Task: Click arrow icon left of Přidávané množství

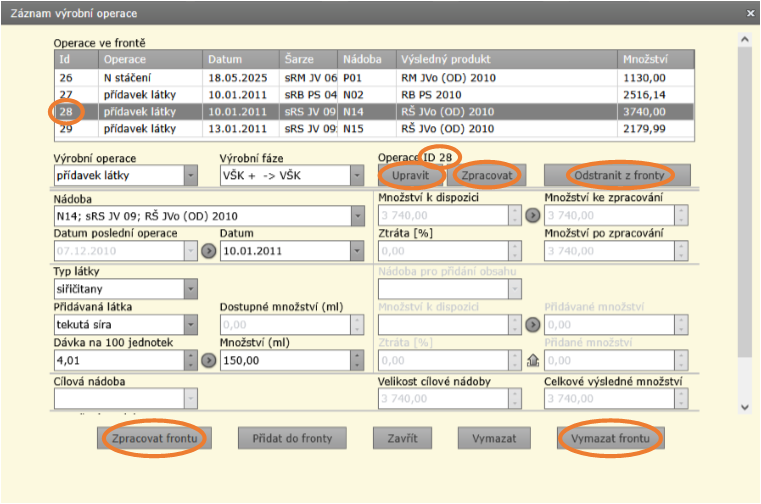Action: [x=531, y=324]
